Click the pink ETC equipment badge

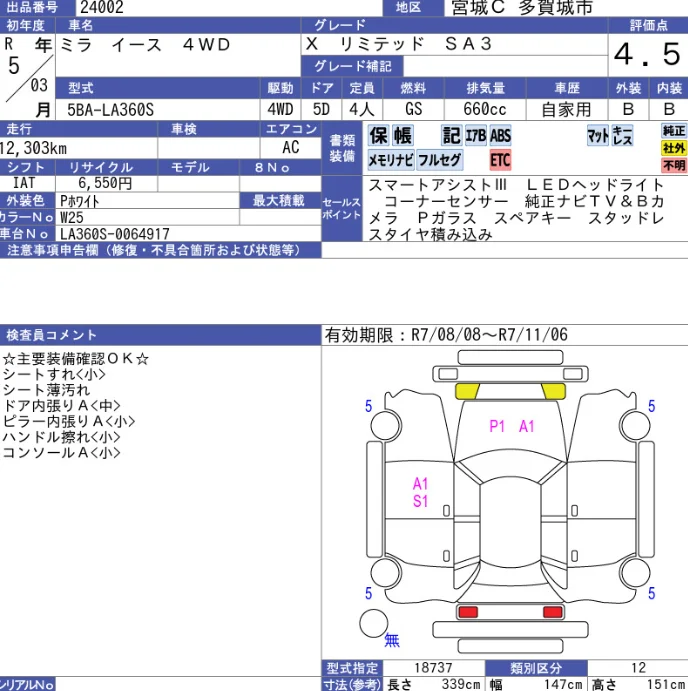pyautogui.click(x=500, y=160)
